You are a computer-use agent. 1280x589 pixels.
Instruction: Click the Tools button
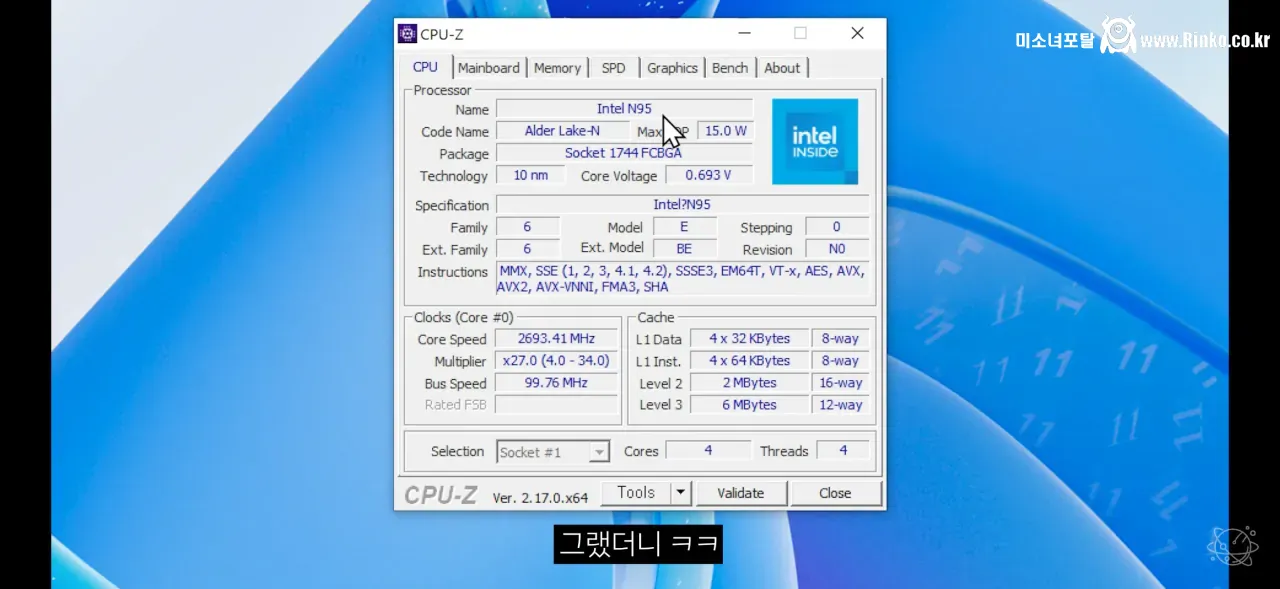click(638, 492)
